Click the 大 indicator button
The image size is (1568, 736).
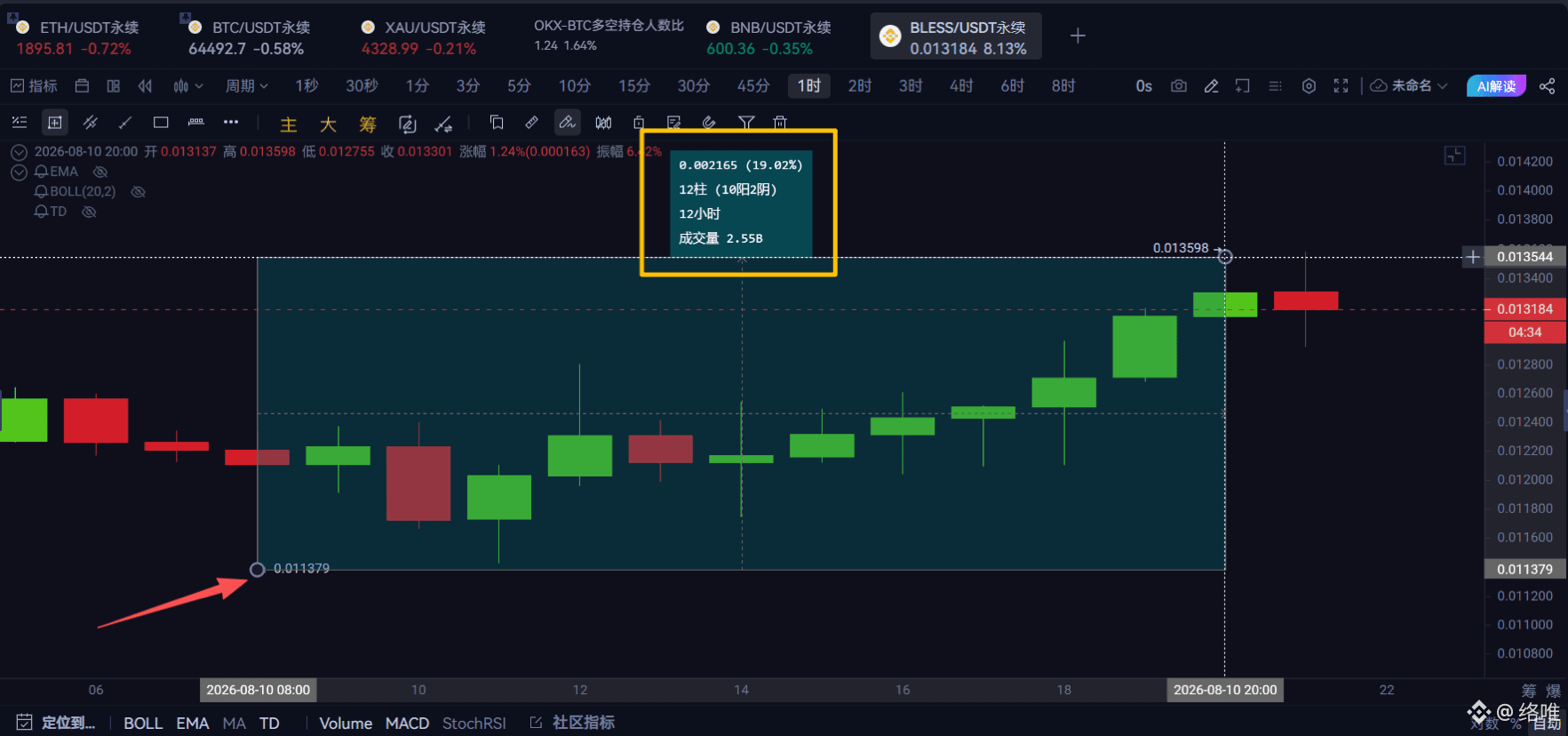pos(328,124)
